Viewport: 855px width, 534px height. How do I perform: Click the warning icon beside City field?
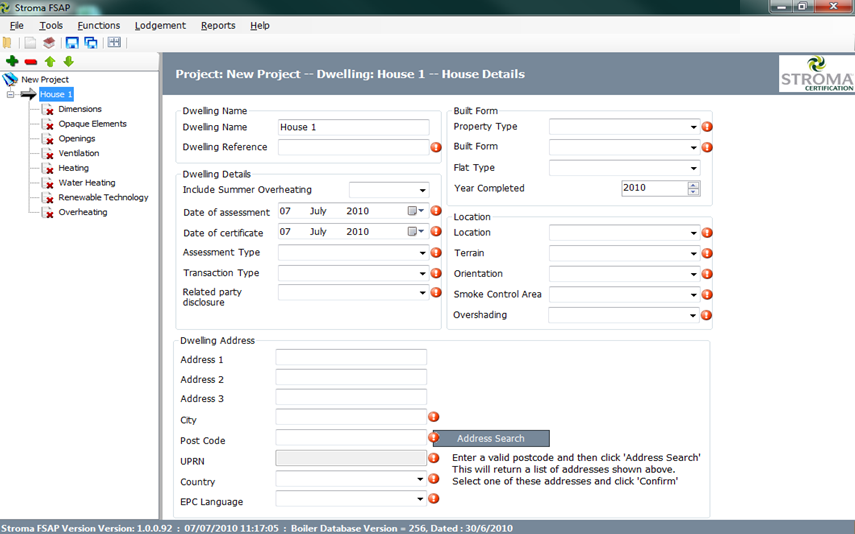[x=433, y=417]
